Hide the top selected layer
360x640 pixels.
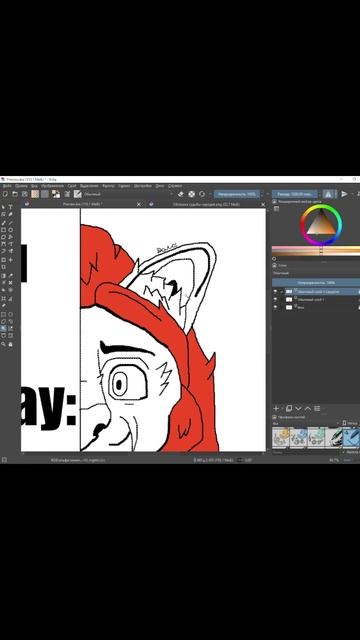pos(275,292)
